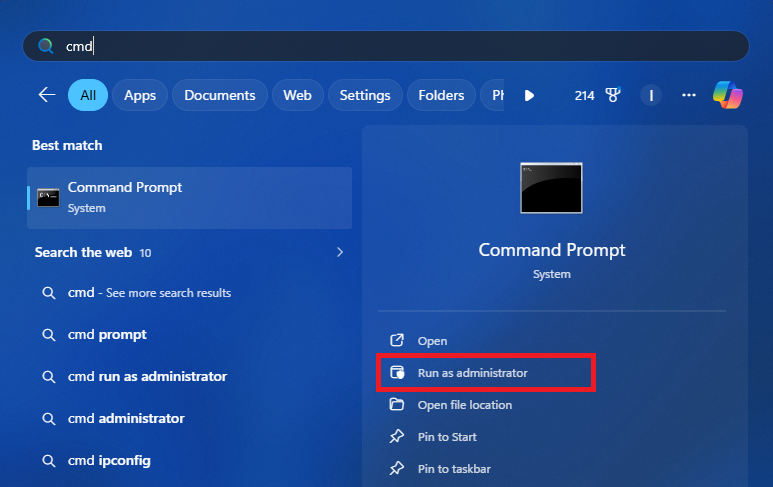
Task: Click the rewards trophy icon
Action: click(614, 95)
